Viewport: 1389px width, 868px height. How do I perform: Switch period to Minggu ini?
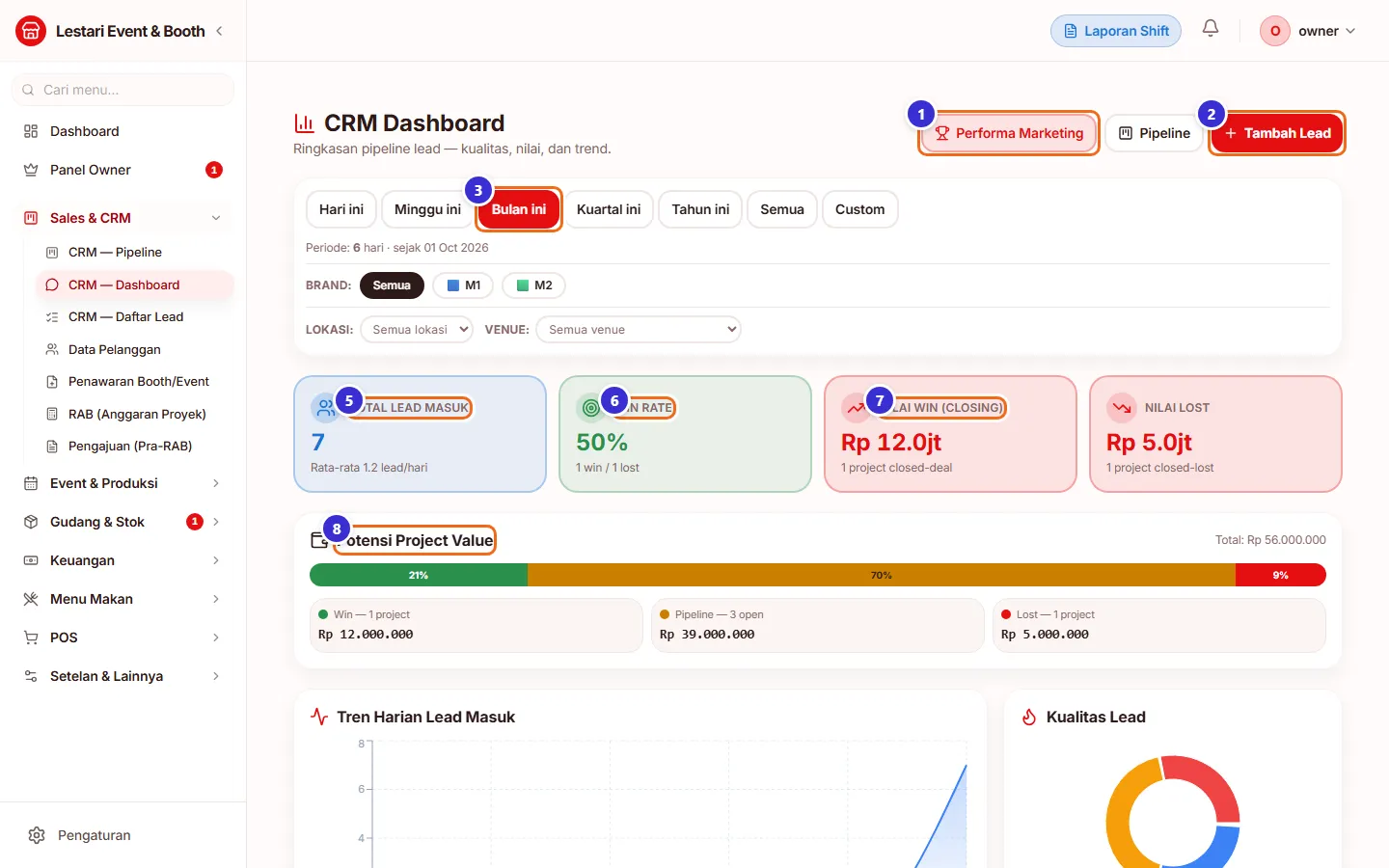(428, 209)
